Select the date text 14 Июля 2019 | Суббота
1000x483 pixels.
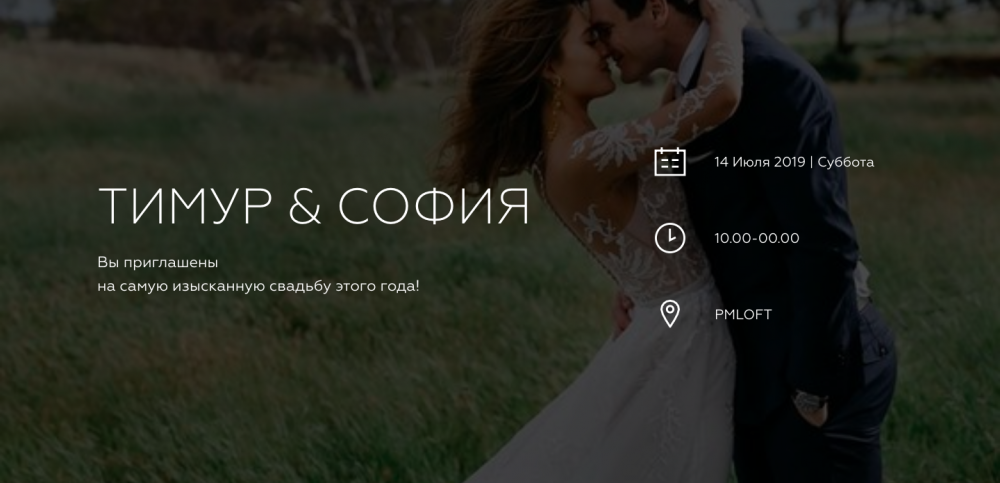tap(794, 162)
